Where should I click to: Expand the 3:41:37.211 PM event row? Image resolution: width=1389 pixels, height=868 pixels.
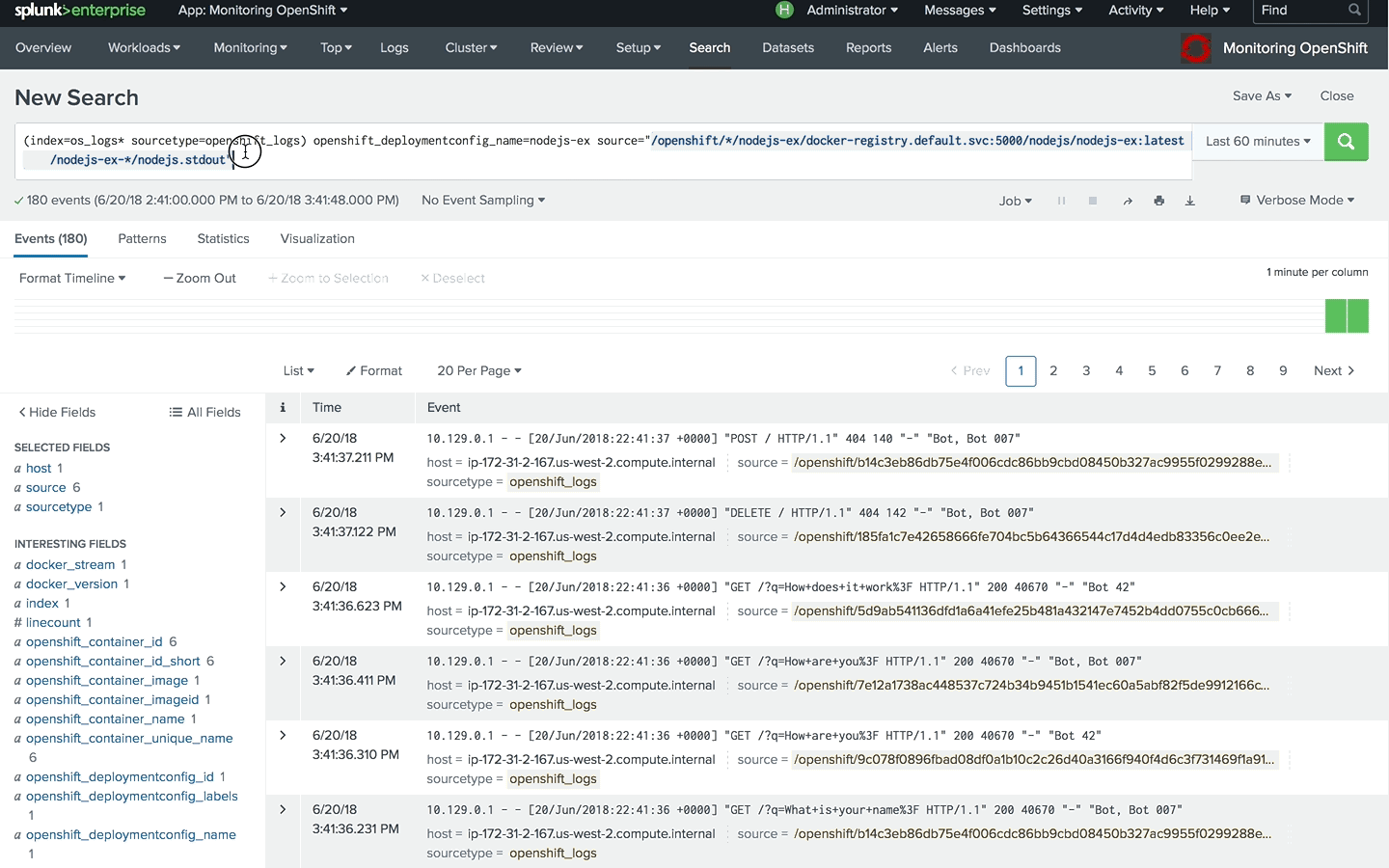point(283,438)
